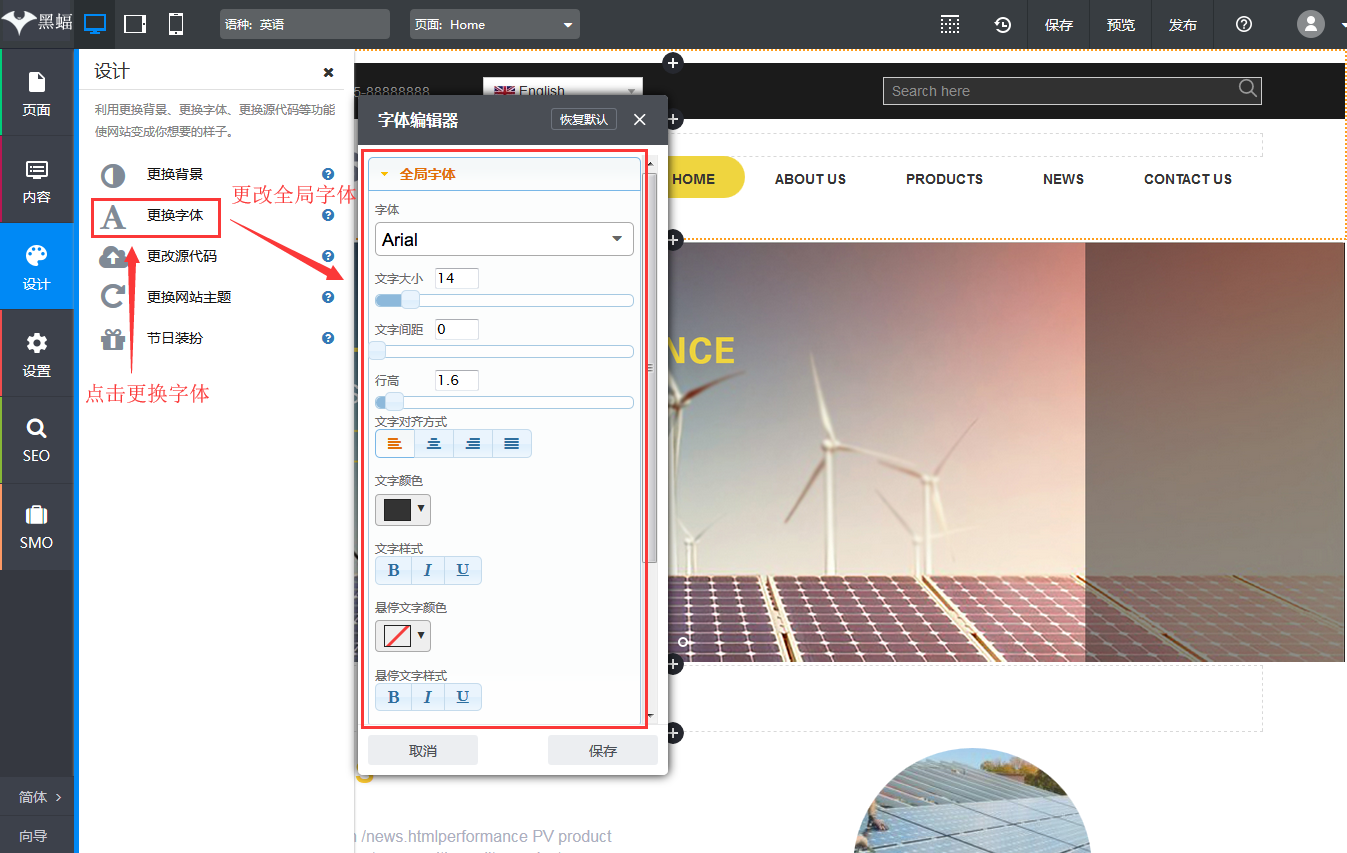Toggle italic in 文字样式
This screenshot has height=853, width=1347.
428,570
